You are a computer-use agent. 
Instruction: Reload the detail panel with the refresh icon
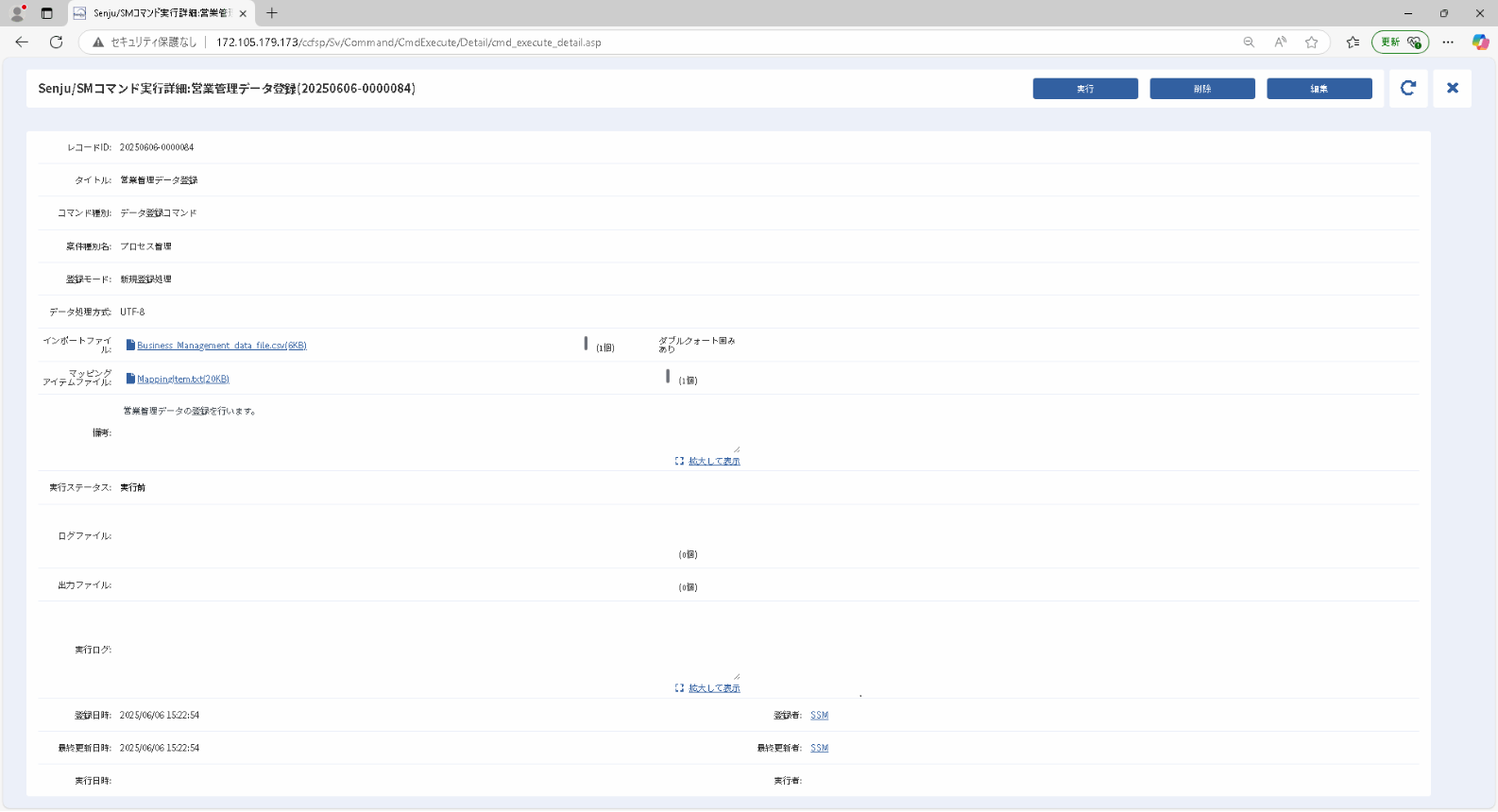(1408, 88)
